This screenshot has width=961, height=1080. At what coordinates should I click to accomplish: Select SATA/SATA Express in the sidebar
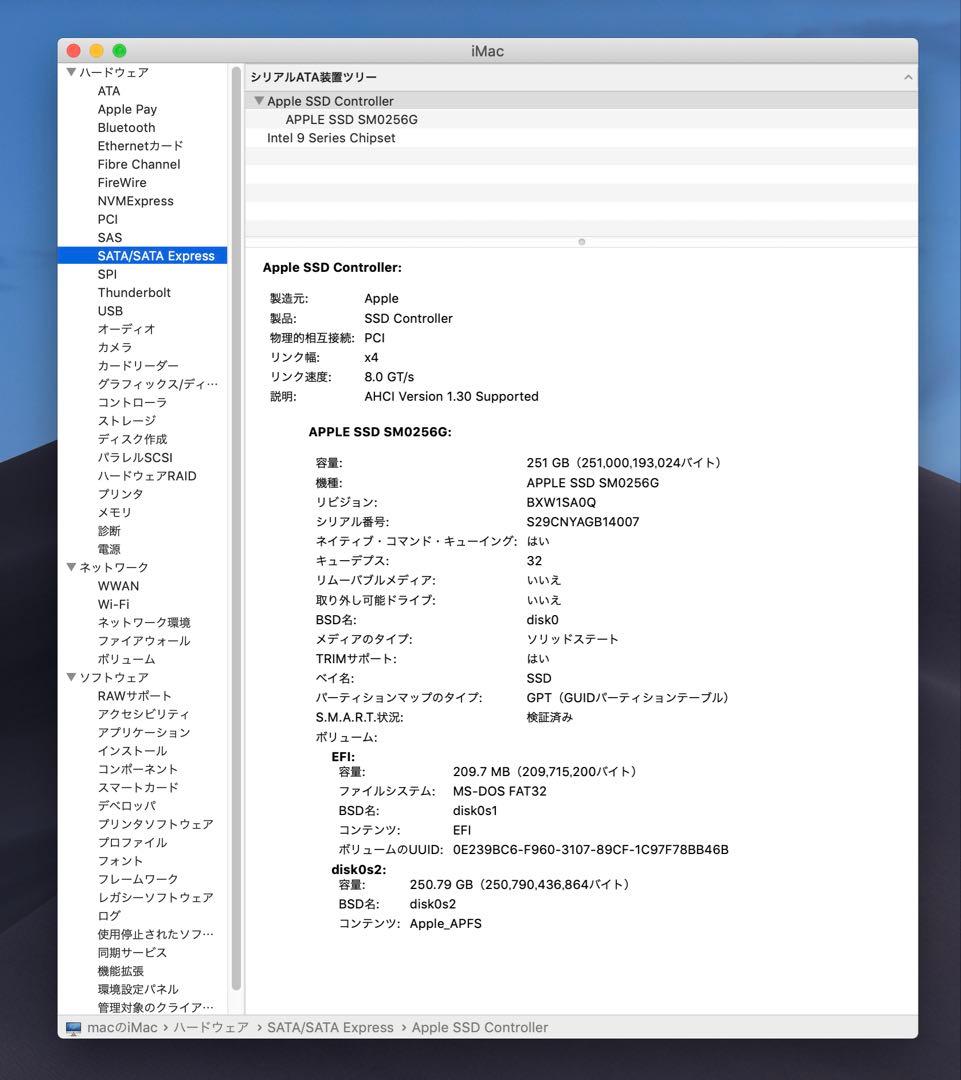tap(143, 256)
